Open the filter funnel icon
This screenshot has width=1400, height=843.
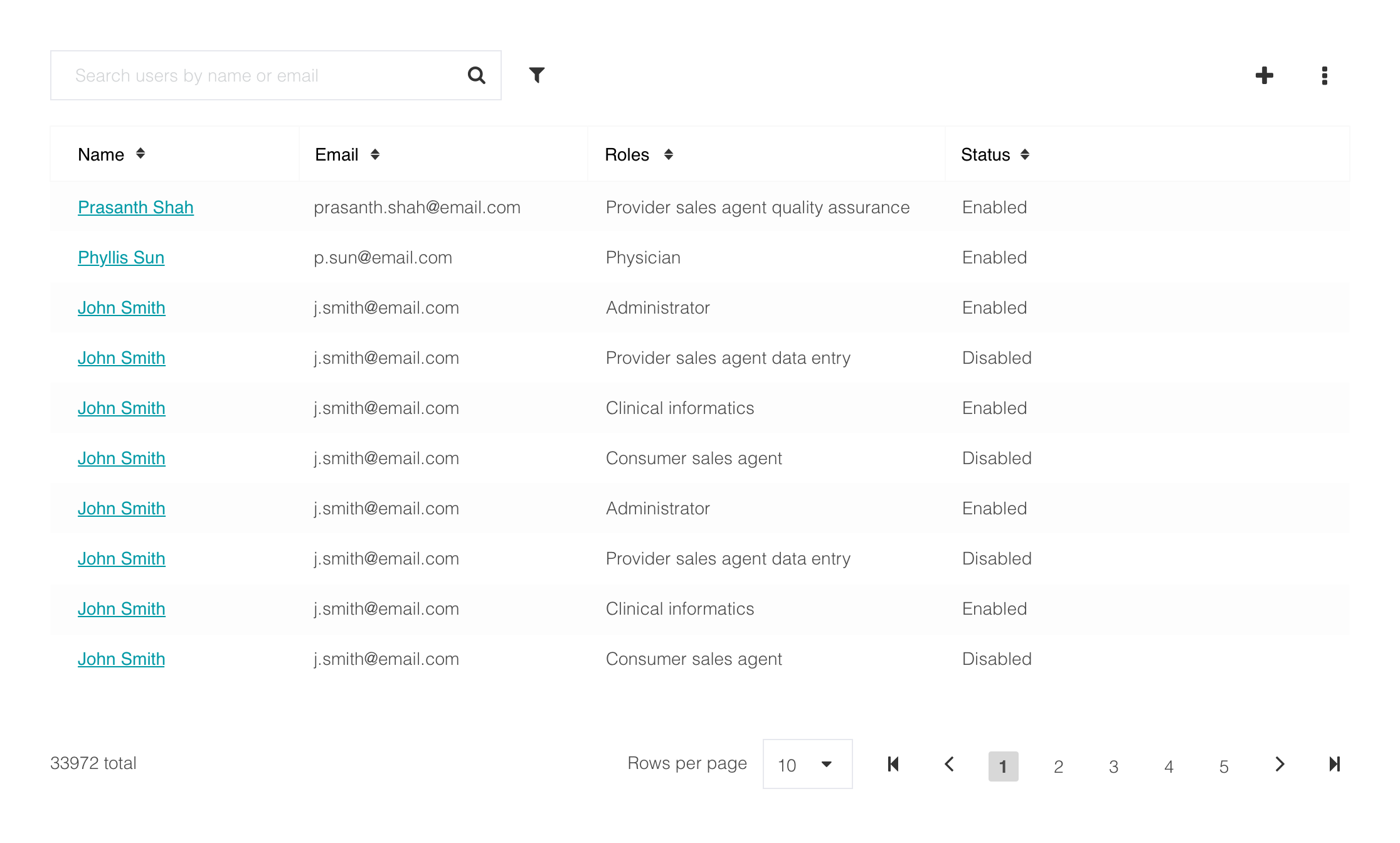tap(536, 75)
